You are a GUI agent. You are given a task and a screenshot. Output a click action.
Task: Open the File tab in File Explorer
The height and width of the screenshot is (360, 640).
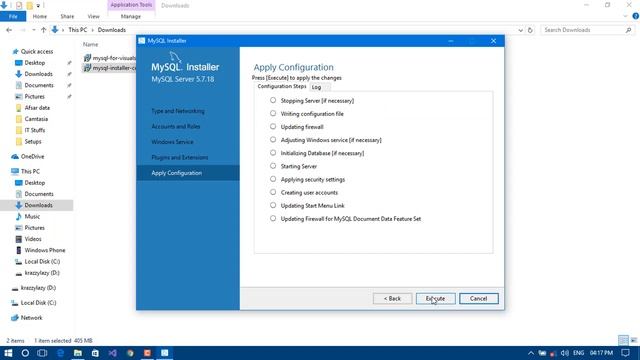click(13, 16)
